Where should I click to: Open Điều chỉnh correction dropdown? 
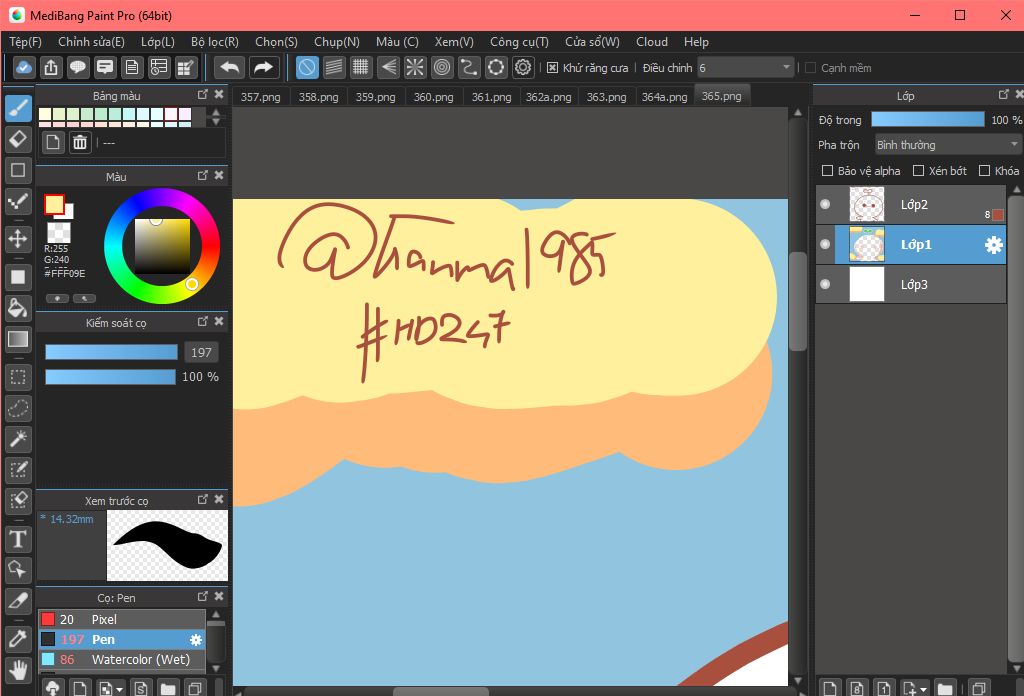745,67
